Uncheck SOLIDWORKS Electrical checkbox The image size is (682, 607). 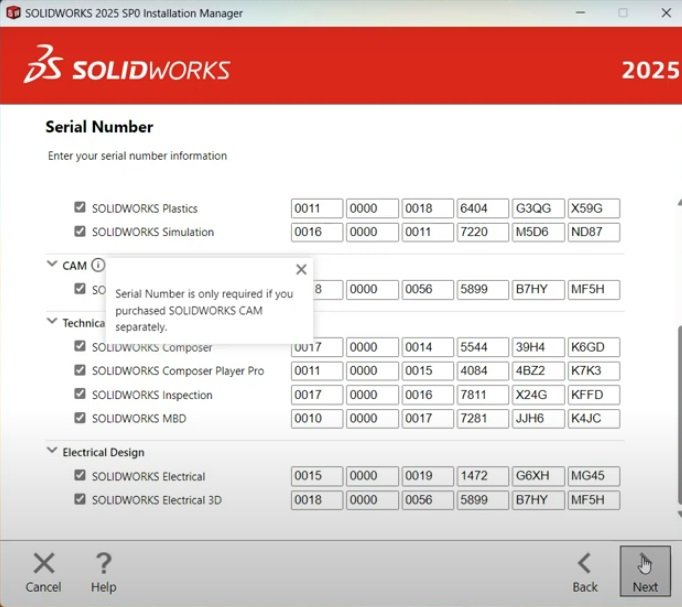pos(80,475)
